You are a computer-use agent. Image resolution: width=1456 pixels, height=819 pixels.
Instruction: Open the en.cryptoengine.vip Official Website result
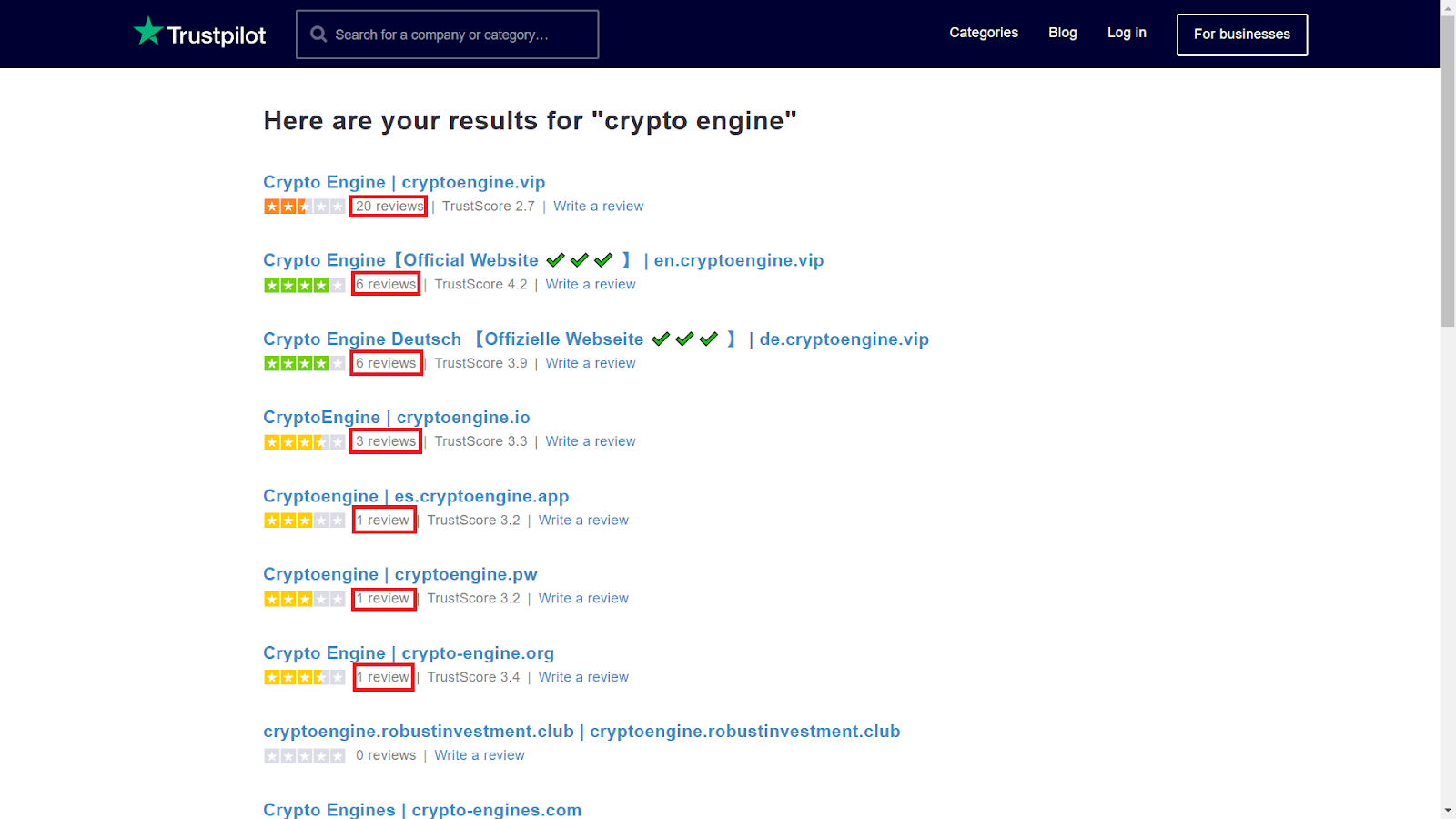(543, 260)
